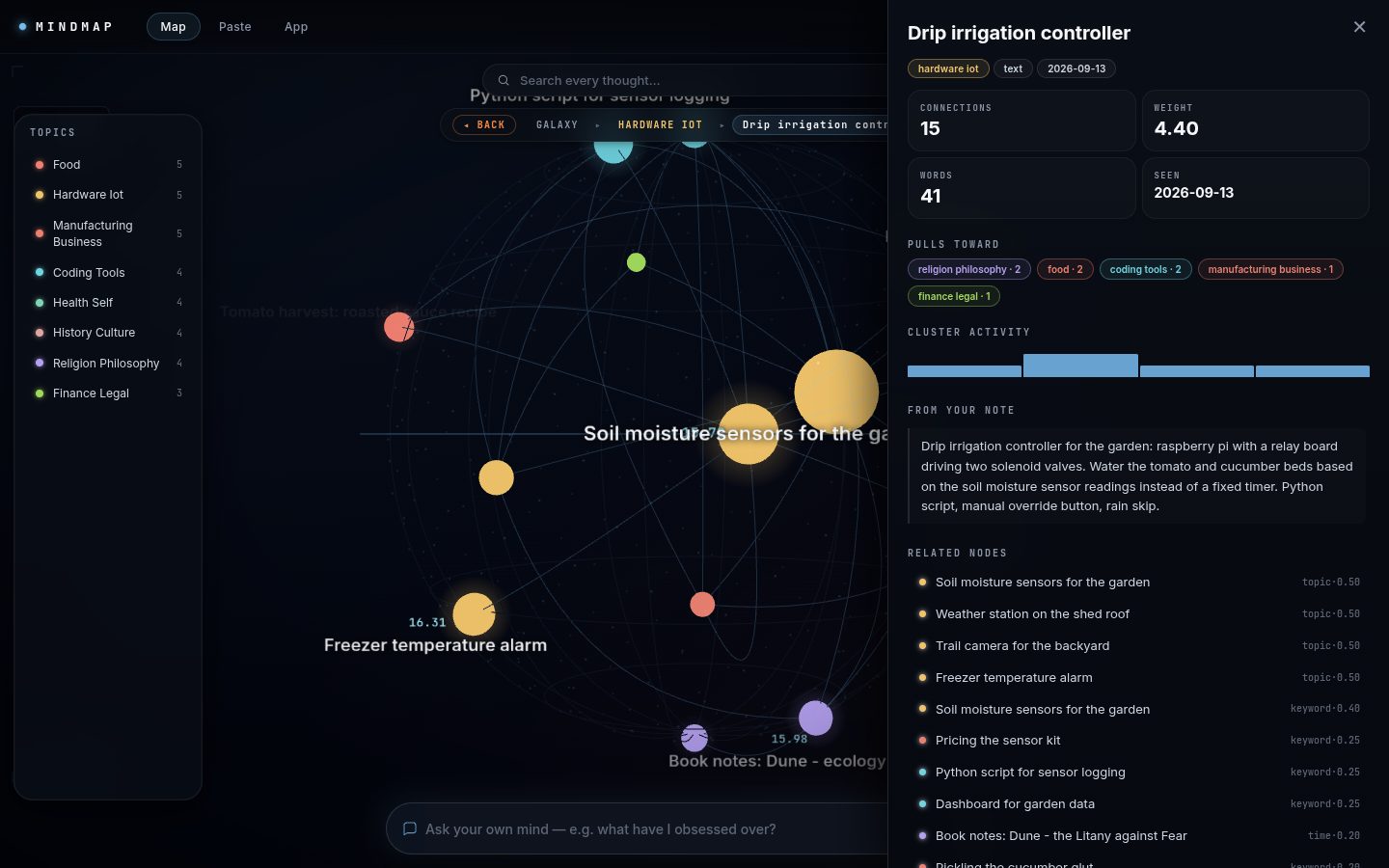Click the search magnifier icon
This screenshot has width=1389, height=868.
coord(504,81)
